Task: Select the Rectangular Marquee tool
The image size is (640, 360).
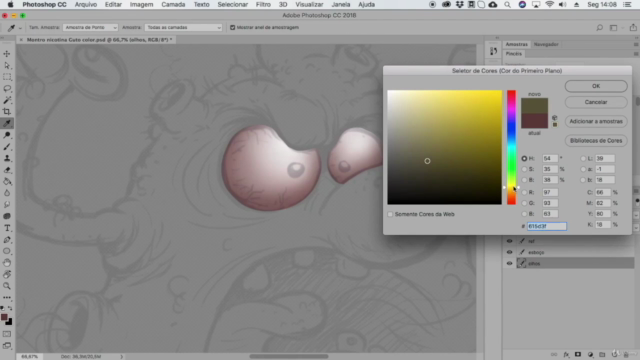Action: (x=7, y=77)
